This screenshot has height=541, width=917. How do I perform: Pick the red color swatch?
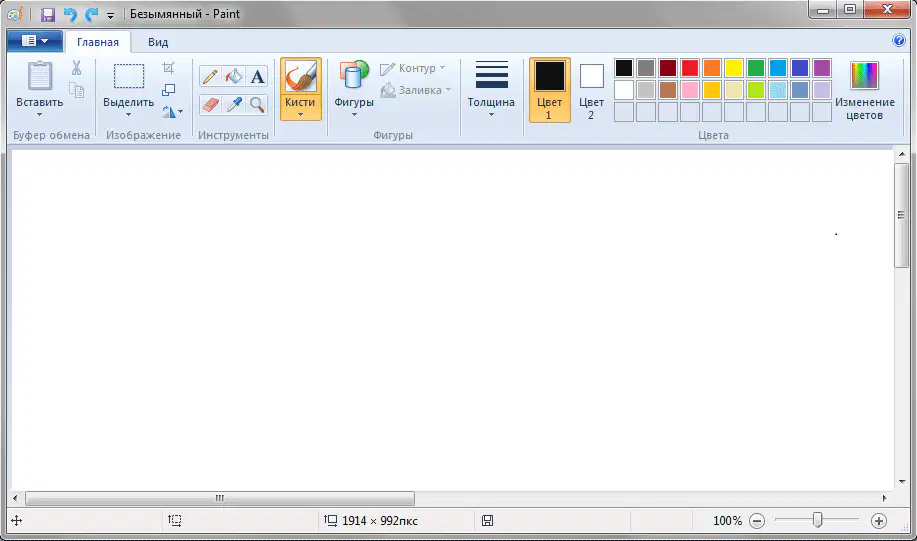690,68
